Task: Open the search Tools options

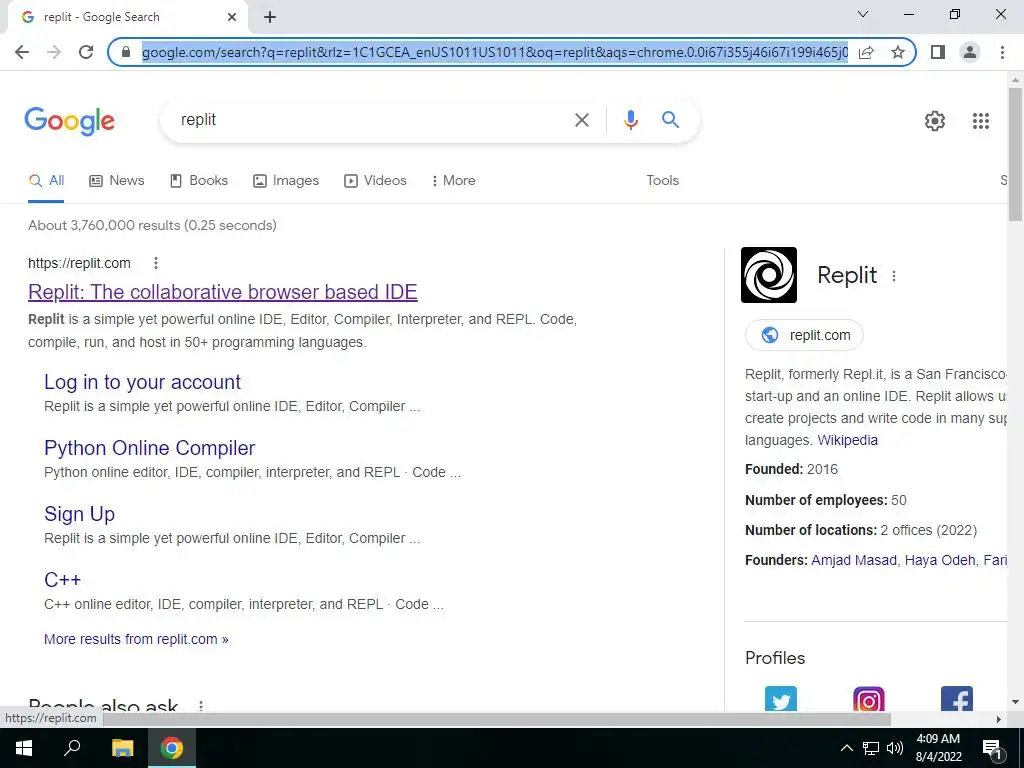Action: pyautogui.click(x=662, y=181)
